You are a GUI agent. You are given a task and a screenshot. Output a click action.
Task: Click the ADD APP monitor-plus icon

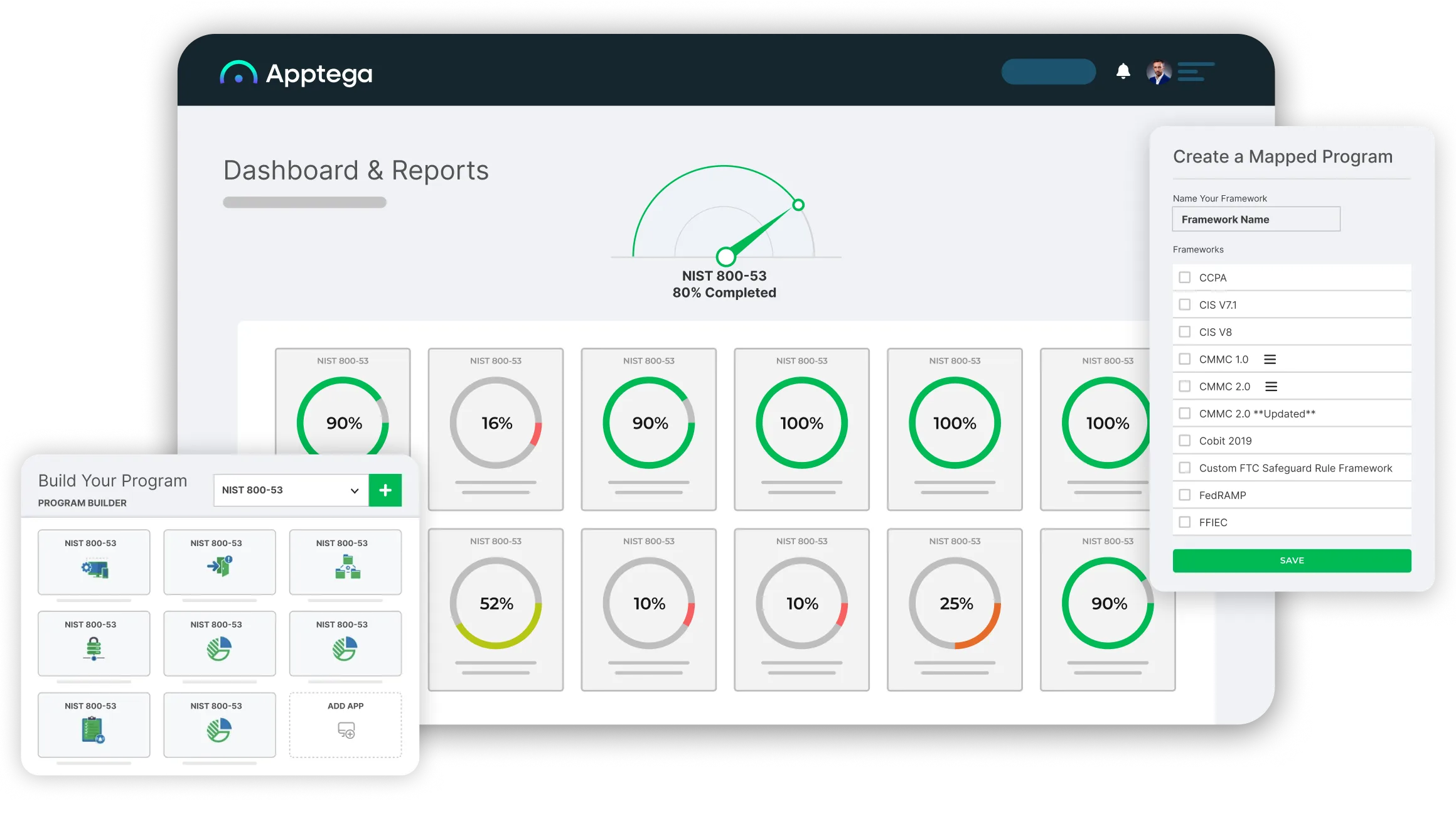346,730
